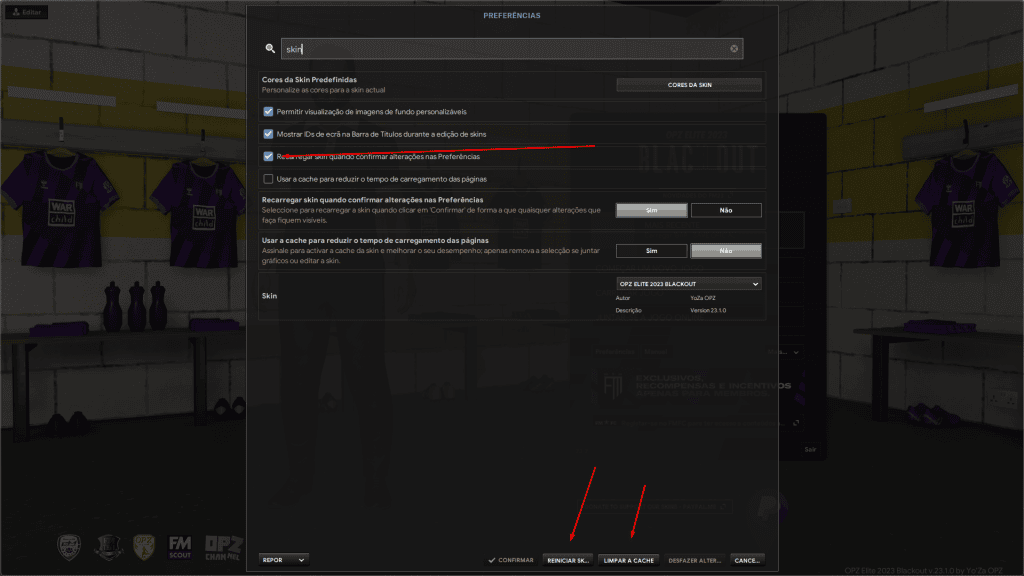This screenshot has width=1024, height=576.
Task: Choose 'Não' for recarregar skin option
Action: [x=726, y=210]
